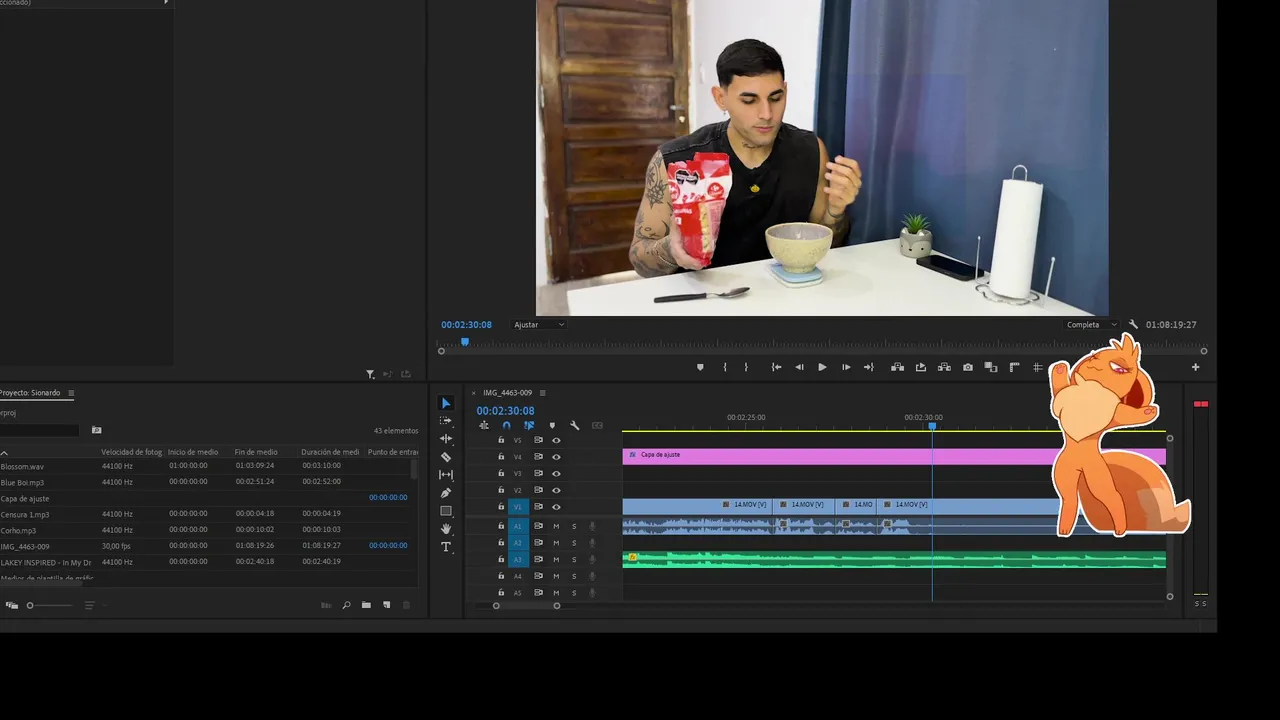The width and height of the screenshot is (1280, 720).
Task: Click the Find magnifier in Project panel
Action: (347, 605)
